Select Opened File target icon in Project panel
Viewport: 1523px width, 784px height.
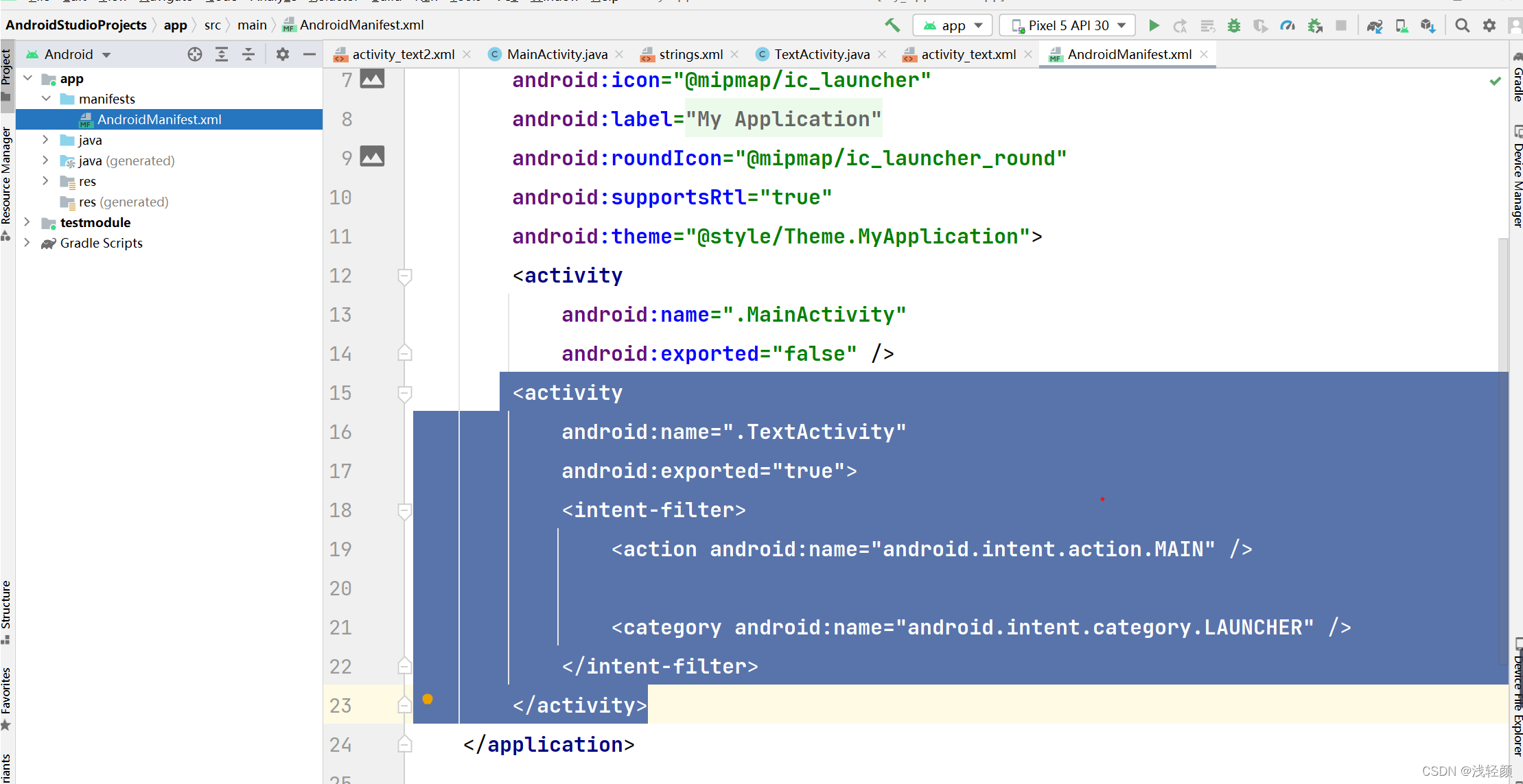click(195, 54)
